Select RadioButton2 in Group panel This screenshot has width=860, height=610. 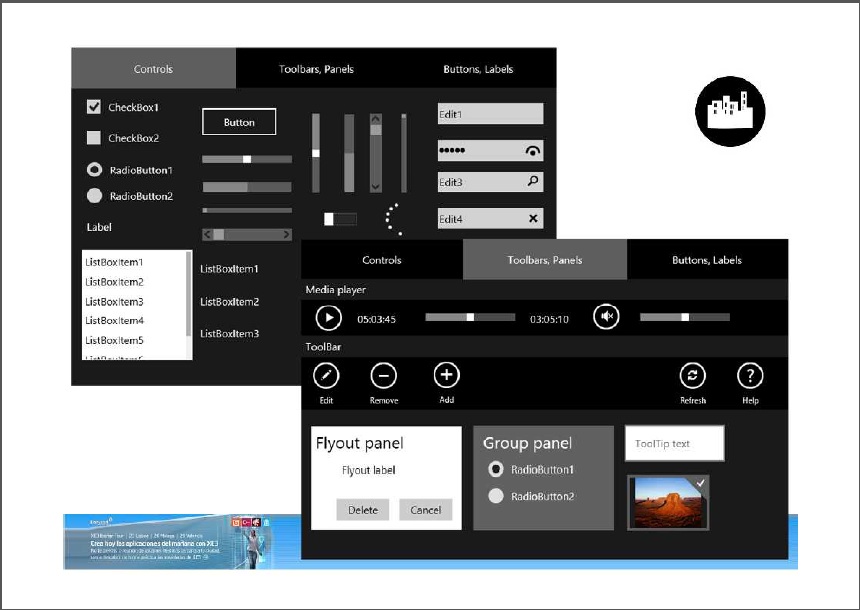coord(495,496)
